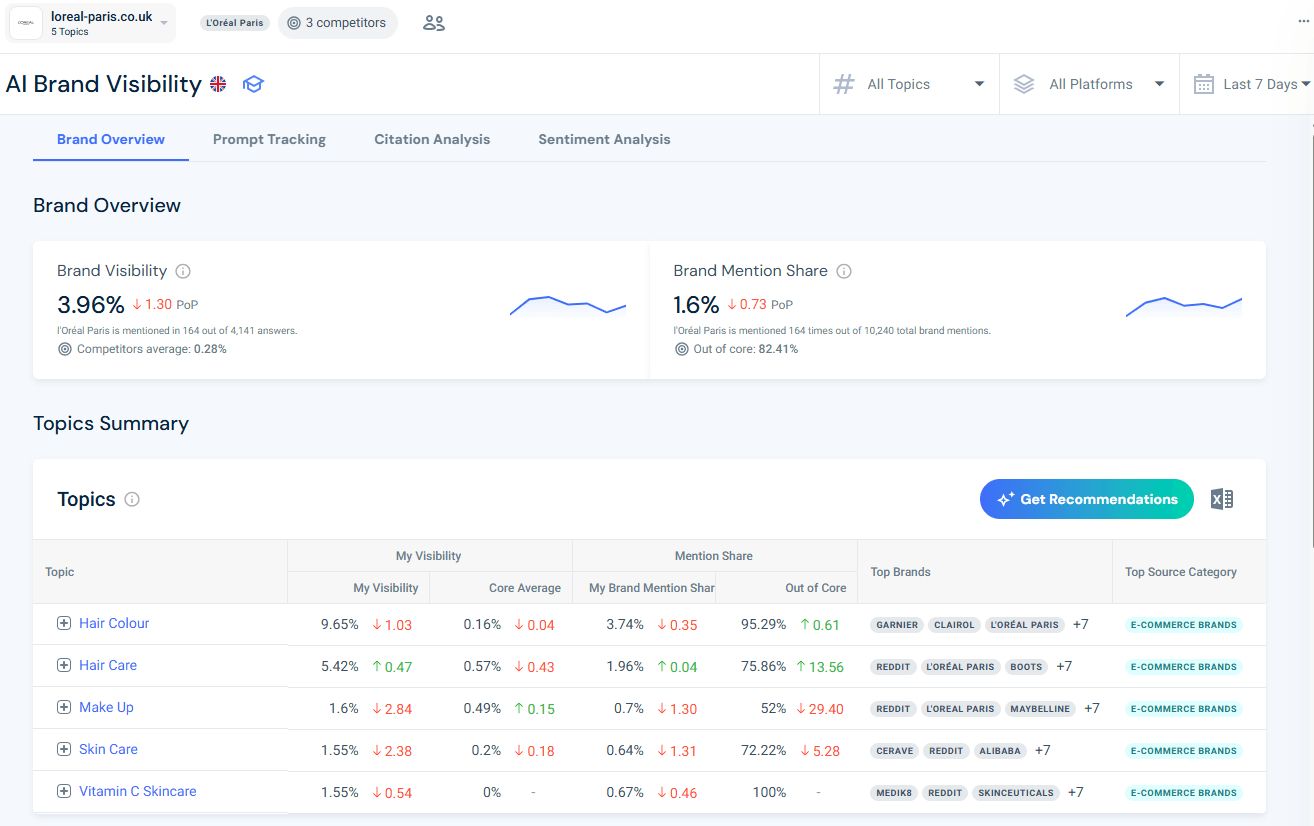Expand the Vitamin C Skincare topic row
The width and height of the screenshot is (1314, 826).
64,791
